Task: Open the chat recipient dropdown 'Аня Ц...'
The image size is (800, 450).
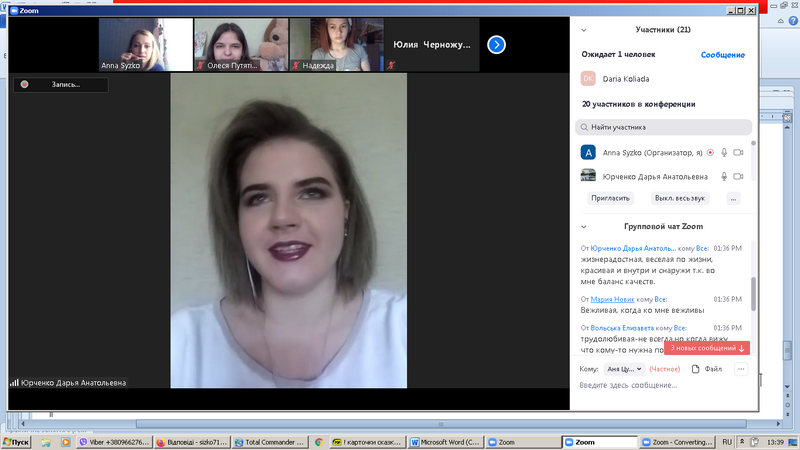Action: click(625, 369)
